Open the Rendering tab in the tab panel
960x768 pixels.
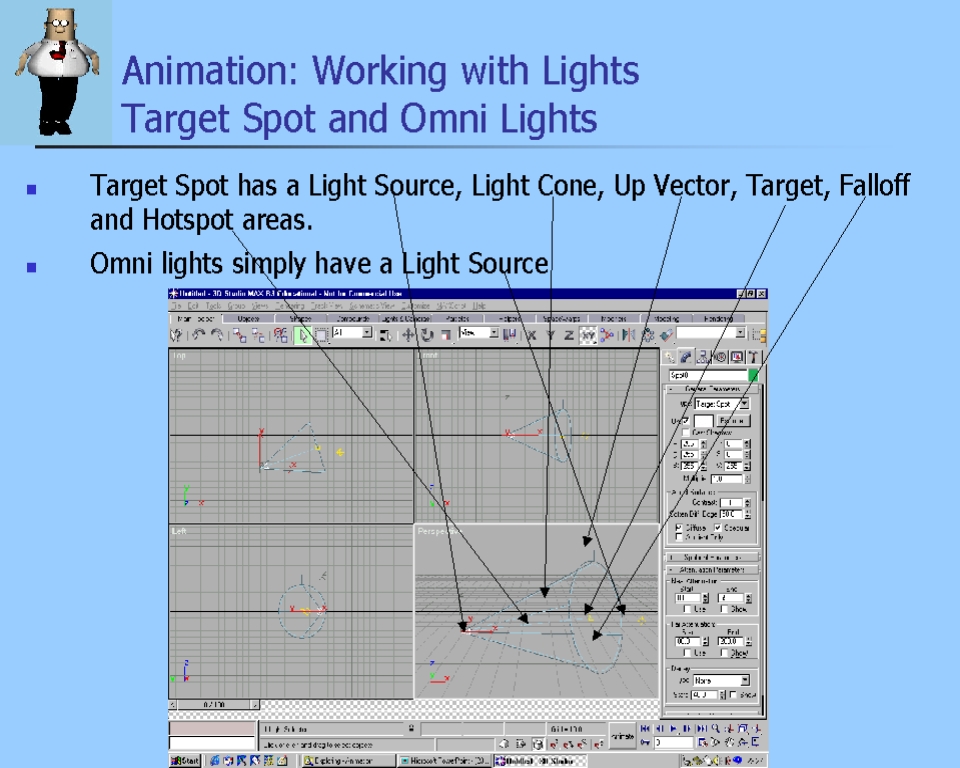coord(717,319)
